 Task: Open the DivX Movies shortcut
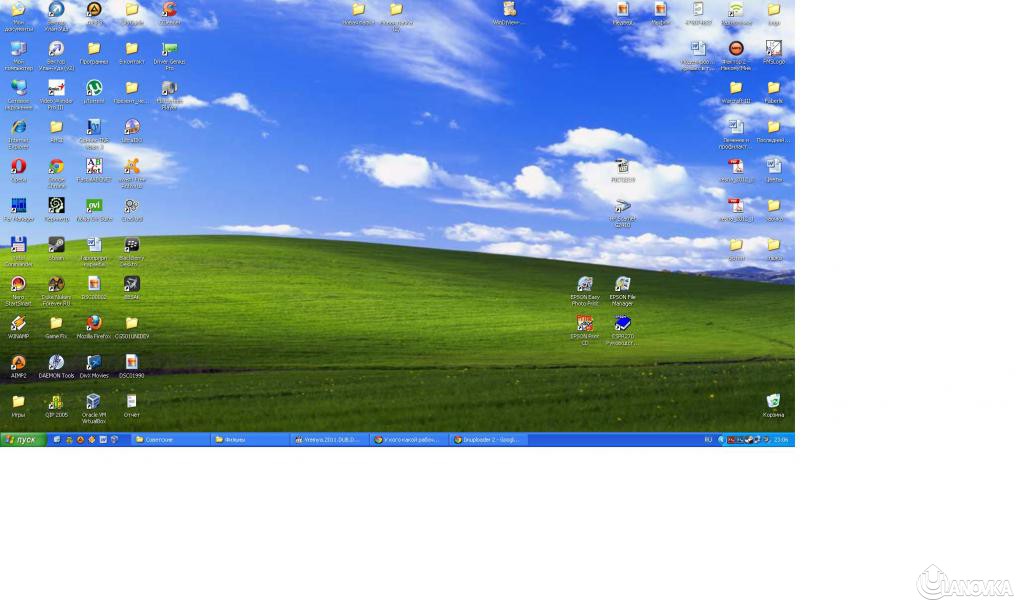[x=94, y=367]
